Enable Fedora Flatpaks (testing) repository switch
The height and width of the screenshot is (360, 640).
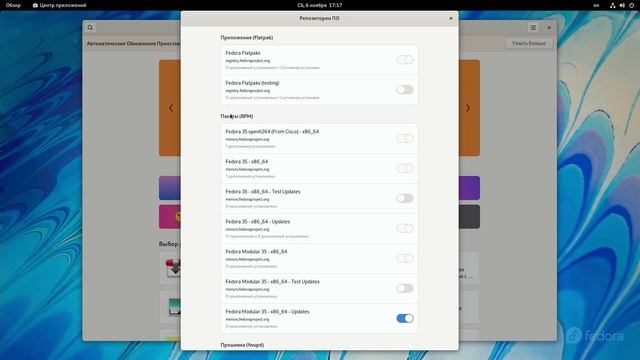(x=404, y=89)
